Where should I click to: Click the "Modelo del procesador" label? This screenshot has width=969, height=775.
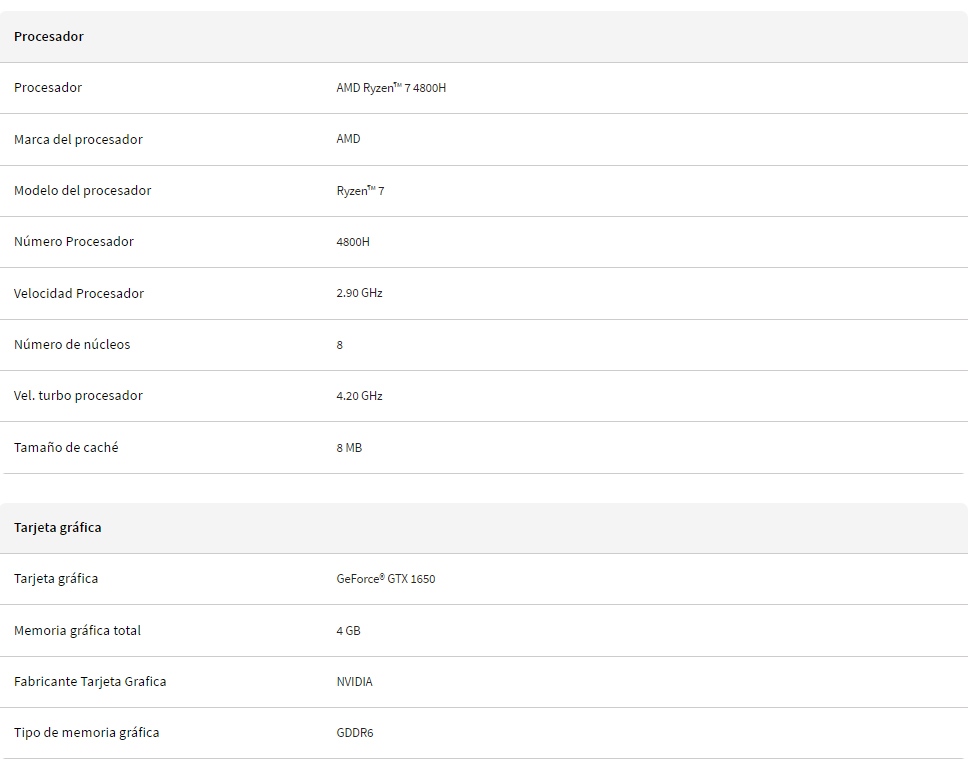coord(82,190)
